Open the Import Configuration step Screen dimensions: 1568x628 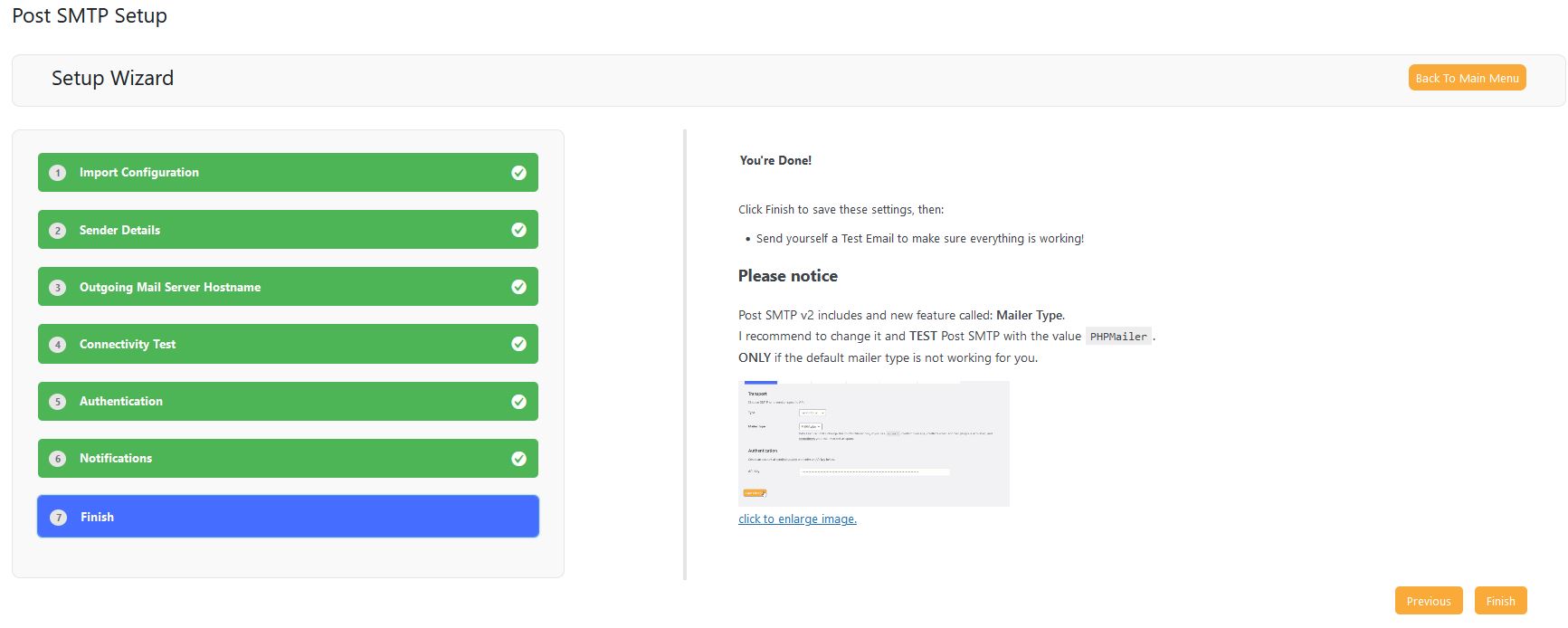click(x=288, y=172)
